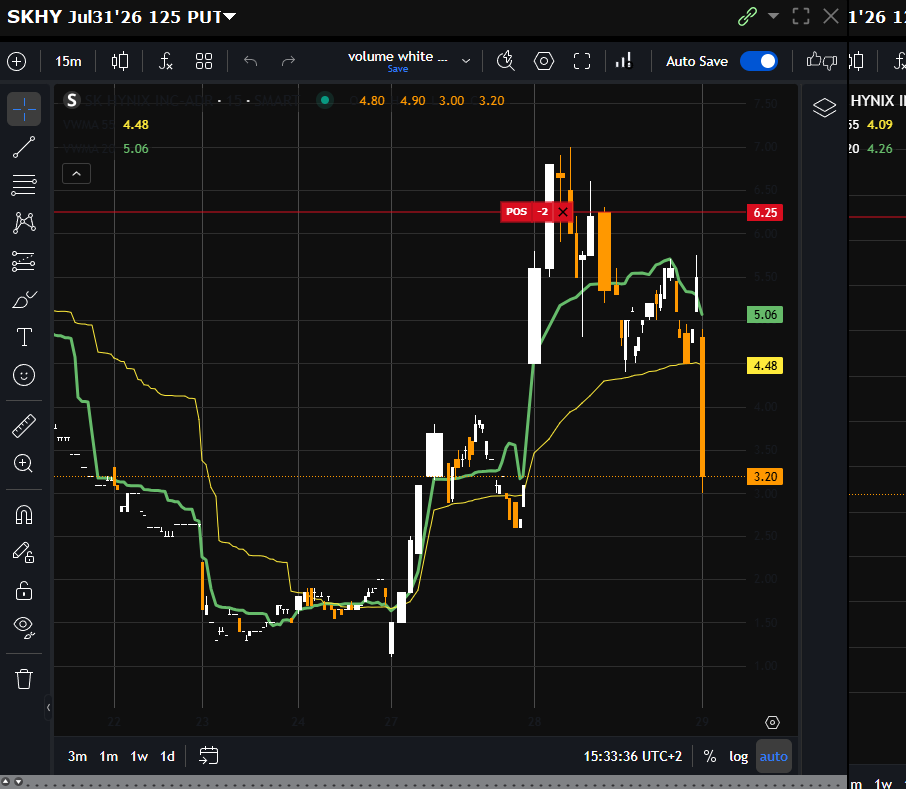Click the 5.06 green price label
906x789 pixels.
[765, 315]
